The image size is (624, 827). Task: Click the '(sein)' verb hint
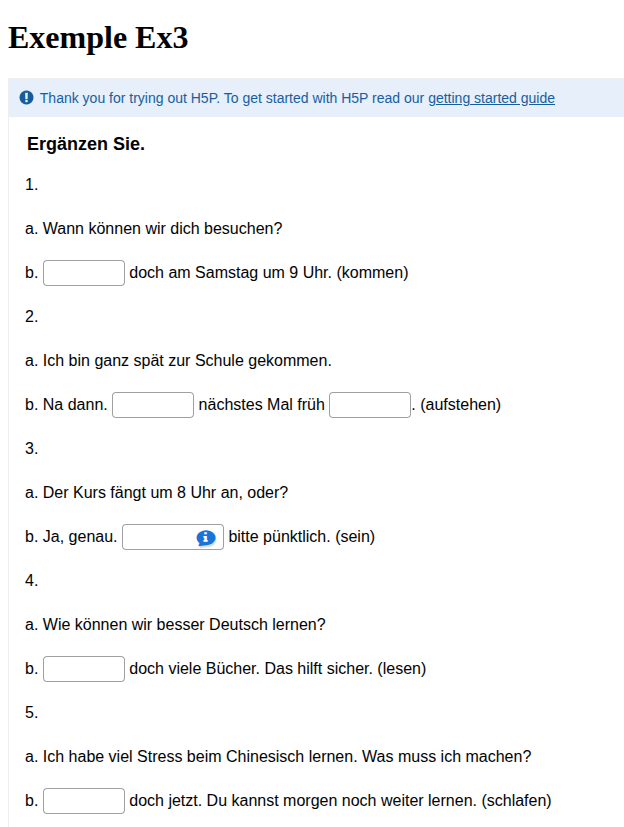355,537
